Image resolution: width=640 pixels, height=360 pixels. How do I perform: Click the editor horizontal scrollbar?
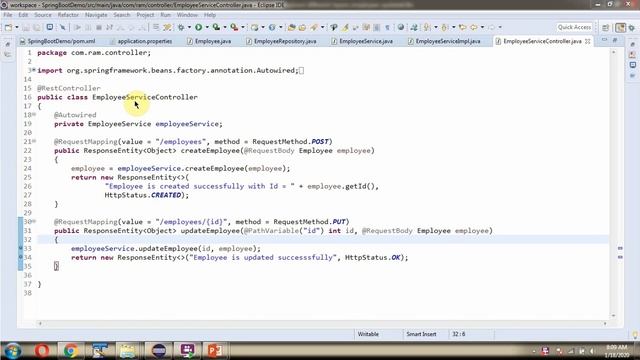pyautogui.click(x=322, y=323)
